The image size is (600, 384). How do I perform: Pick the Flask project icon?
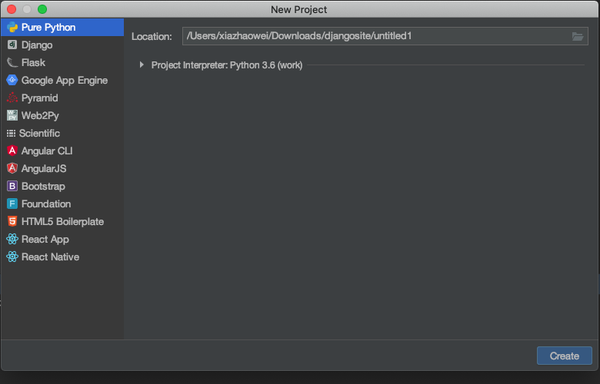pyautogui.click(x=12, y=63)
